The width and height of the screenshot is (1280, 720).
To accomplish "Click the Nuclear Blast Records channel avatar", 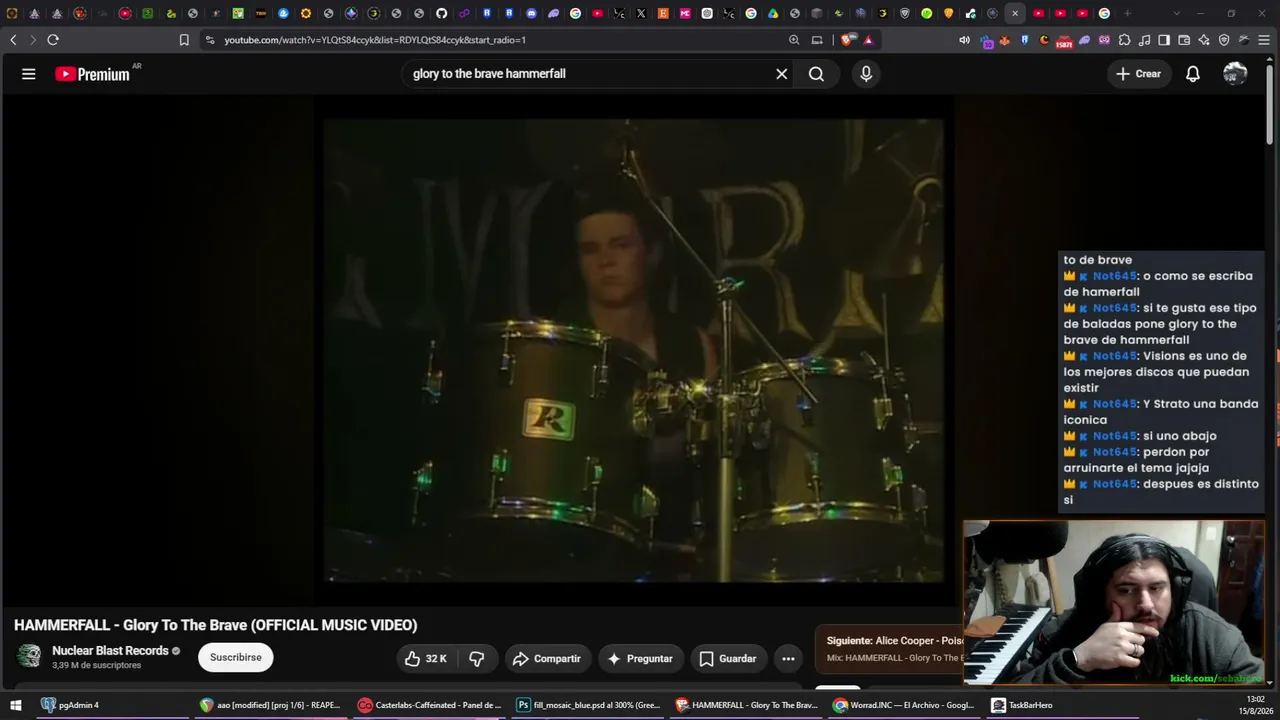I will tap(29, 656).
